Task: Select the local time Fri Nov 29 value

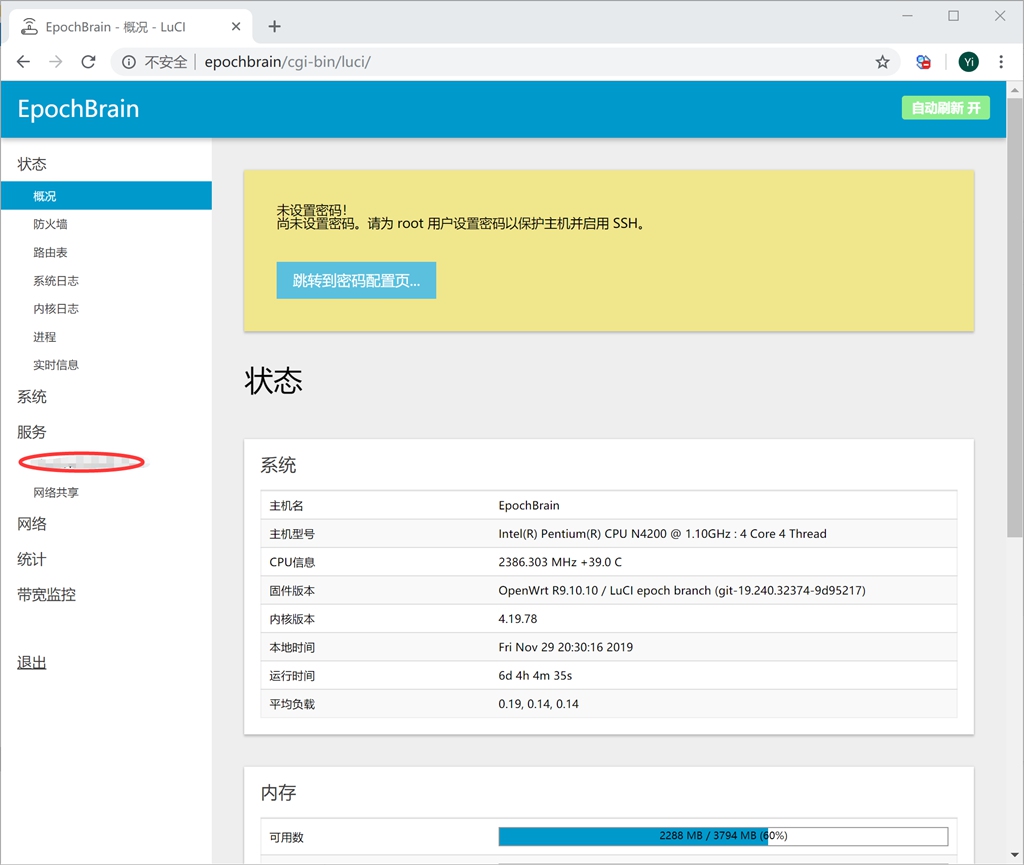Action: click(x=566, y=648)
